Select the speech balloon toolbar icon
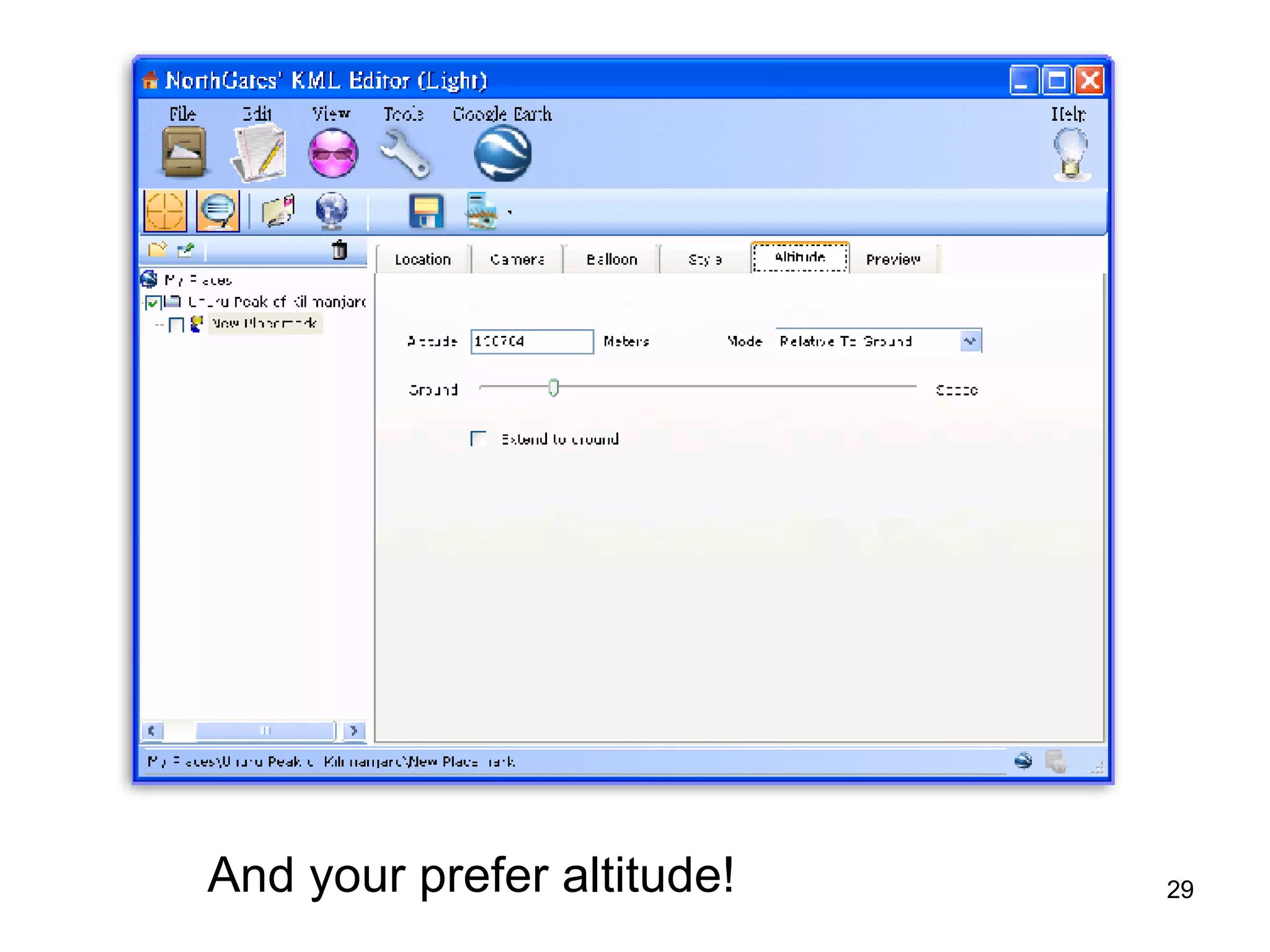This screenshot has height=952, width=1270. click(218, 211)
